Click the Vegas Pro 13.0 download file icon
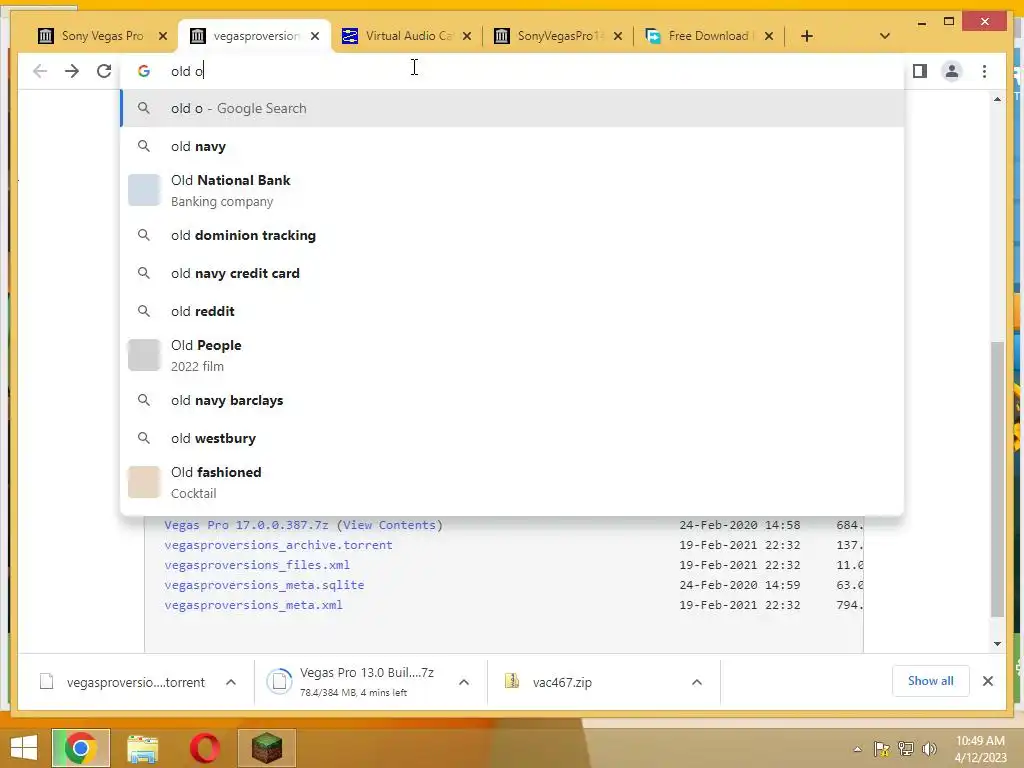This screenshot has width=1024, height=768. 280,682
